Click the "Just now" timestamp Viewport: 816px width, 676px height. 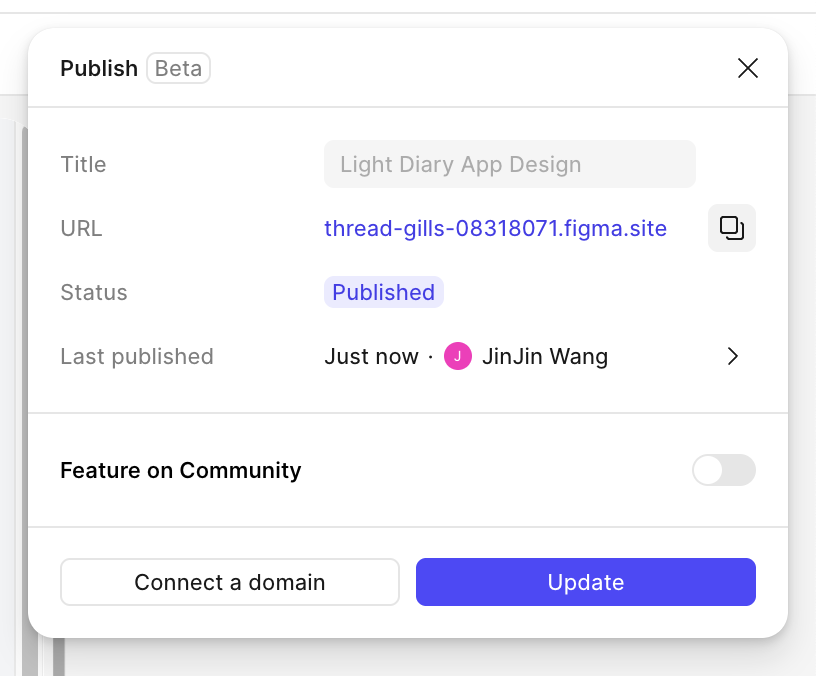(x=371, y=356)
